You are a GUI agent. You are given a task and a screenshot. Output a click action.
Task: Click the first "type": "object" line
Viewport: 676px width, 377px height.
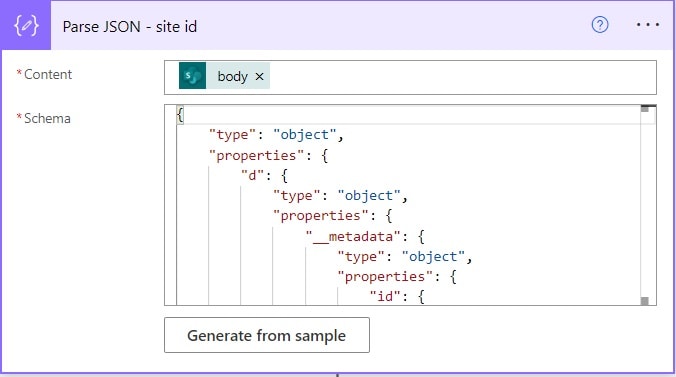click(276, 135)
